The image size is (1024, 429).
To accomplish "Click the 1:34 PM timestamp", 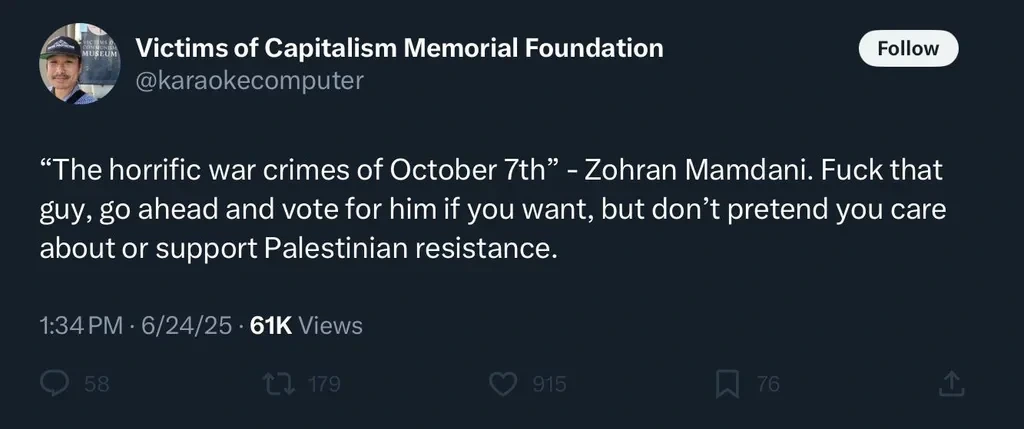I will (82, 325).
